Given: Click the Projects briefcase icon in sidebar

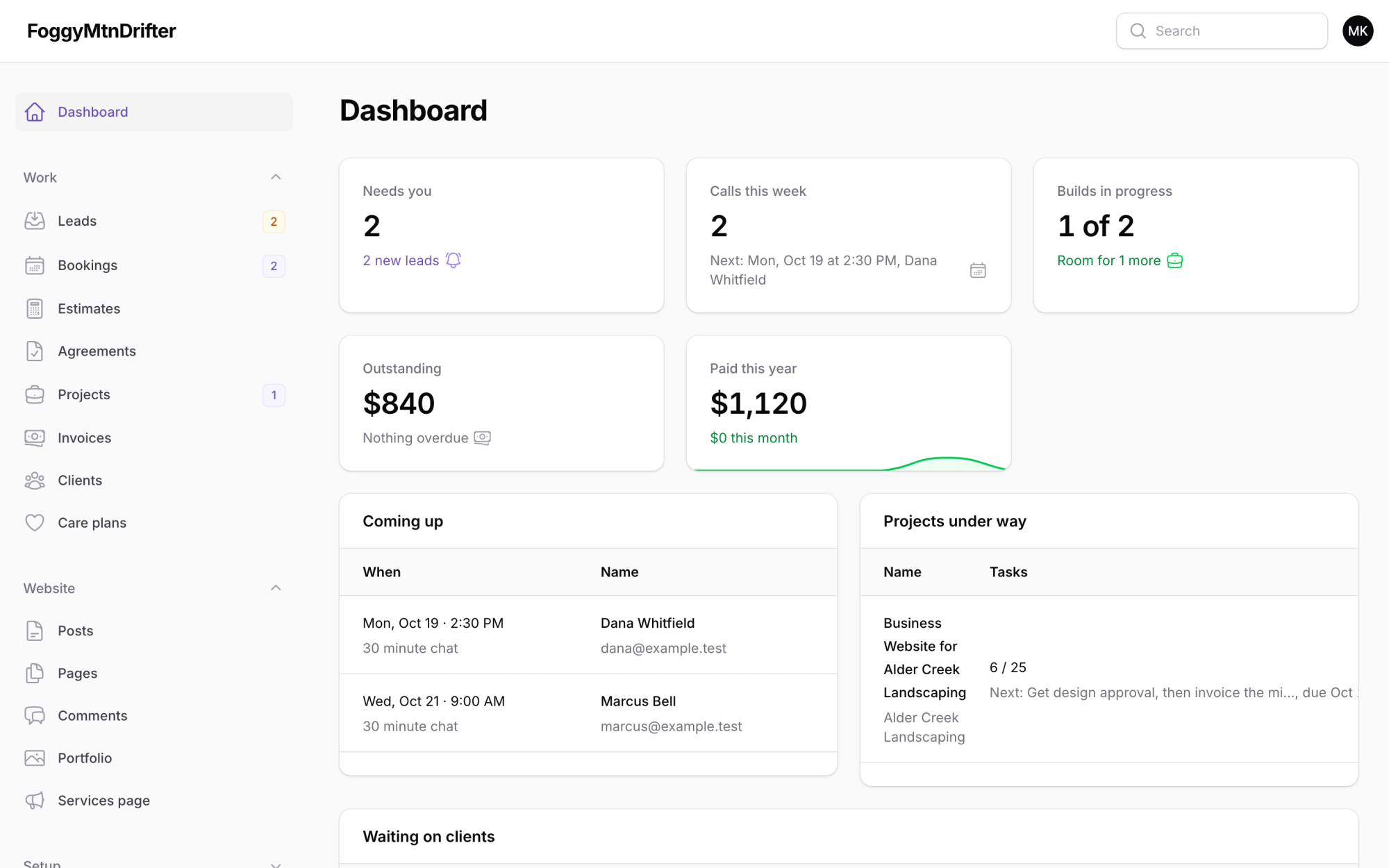Looking at the screenshot, I should (x=35, y=394).
